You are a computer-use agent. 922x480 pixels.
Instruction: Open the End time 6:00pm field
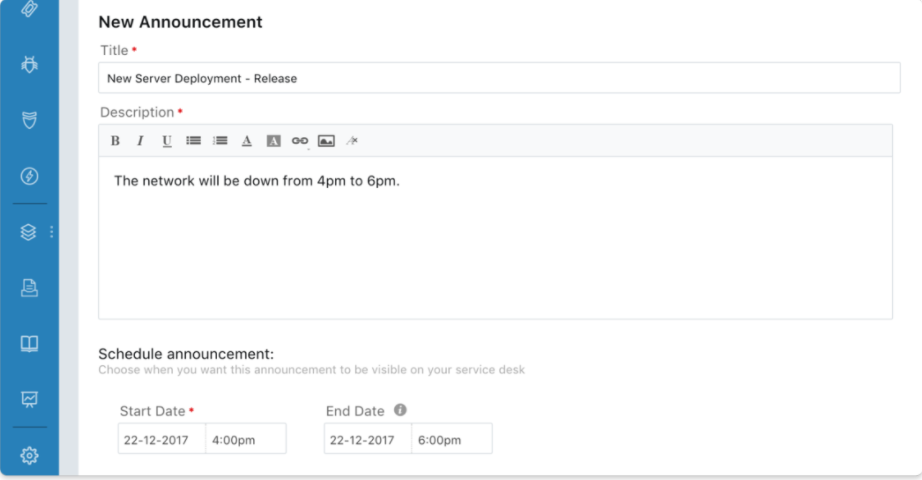point(452,439)
